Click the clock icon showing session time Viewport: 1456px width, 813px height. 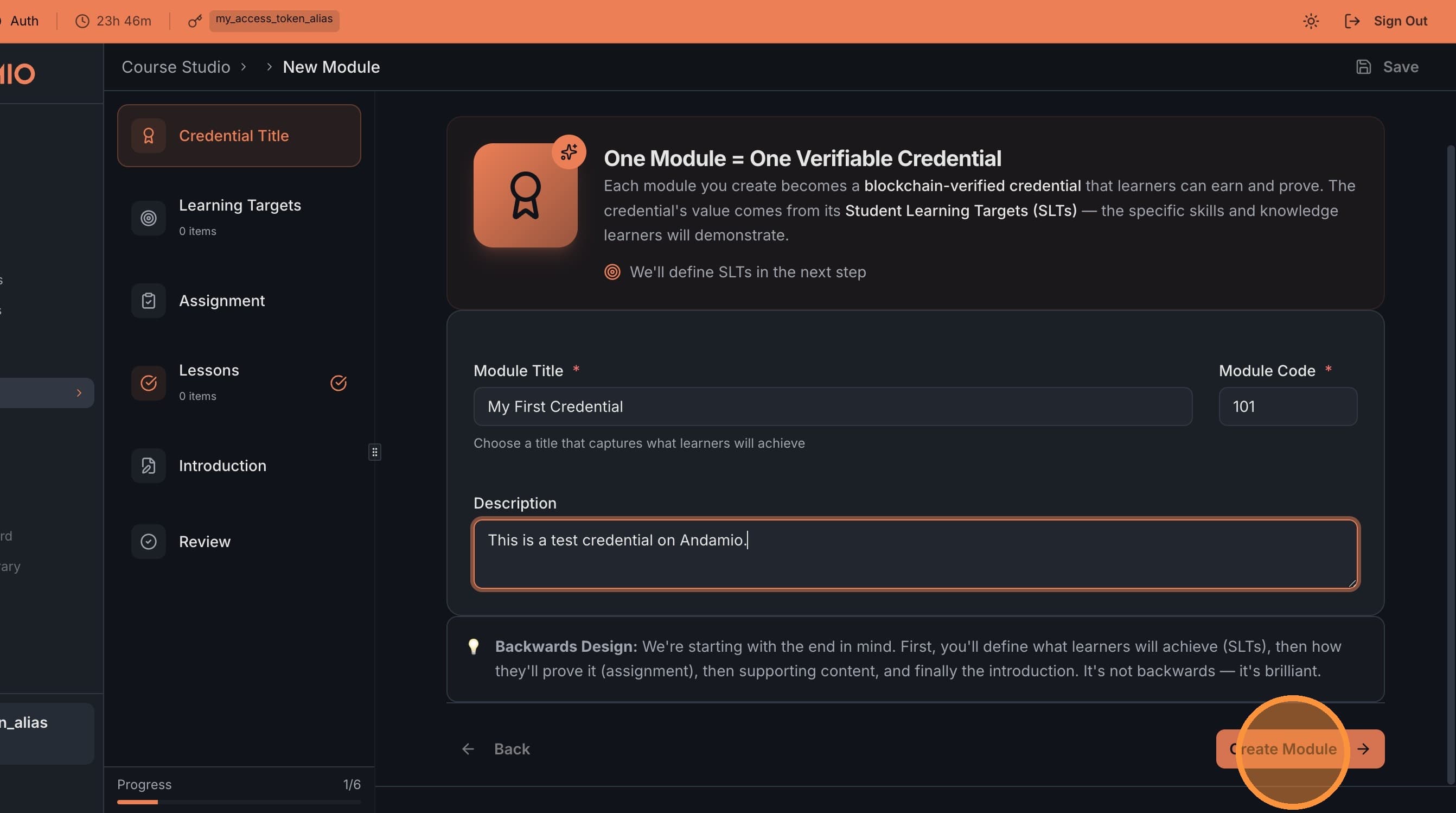tap(82, 21)
